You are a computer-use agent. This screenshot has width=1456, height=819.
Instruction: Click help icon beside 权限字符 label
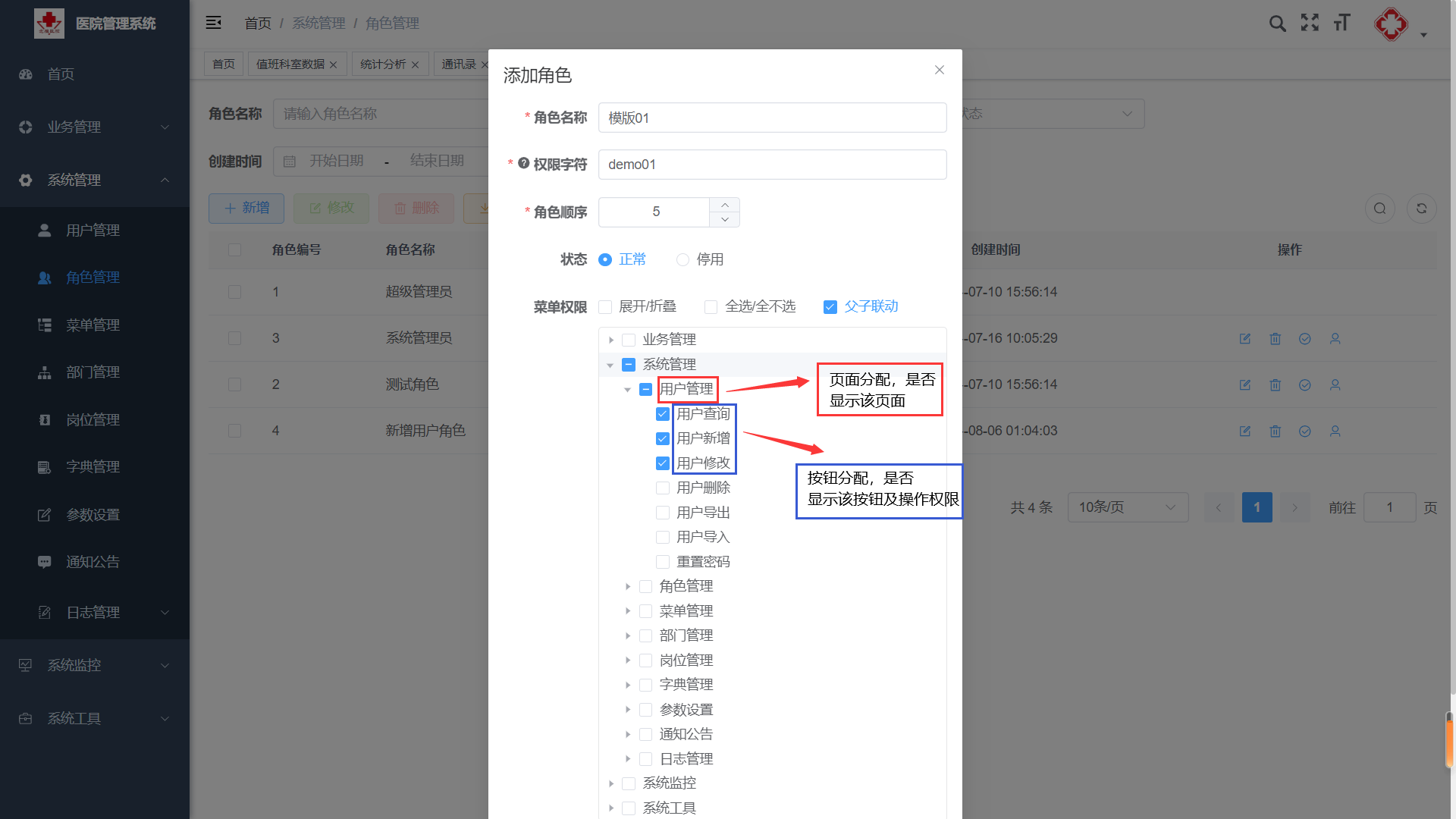(x=523, y=163)
